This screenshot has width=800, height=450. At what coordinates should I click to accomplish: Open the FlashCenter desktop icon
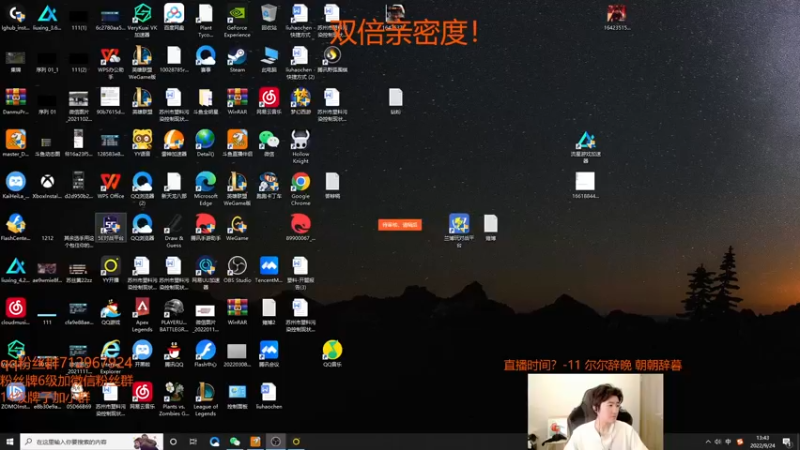(15, 228)
